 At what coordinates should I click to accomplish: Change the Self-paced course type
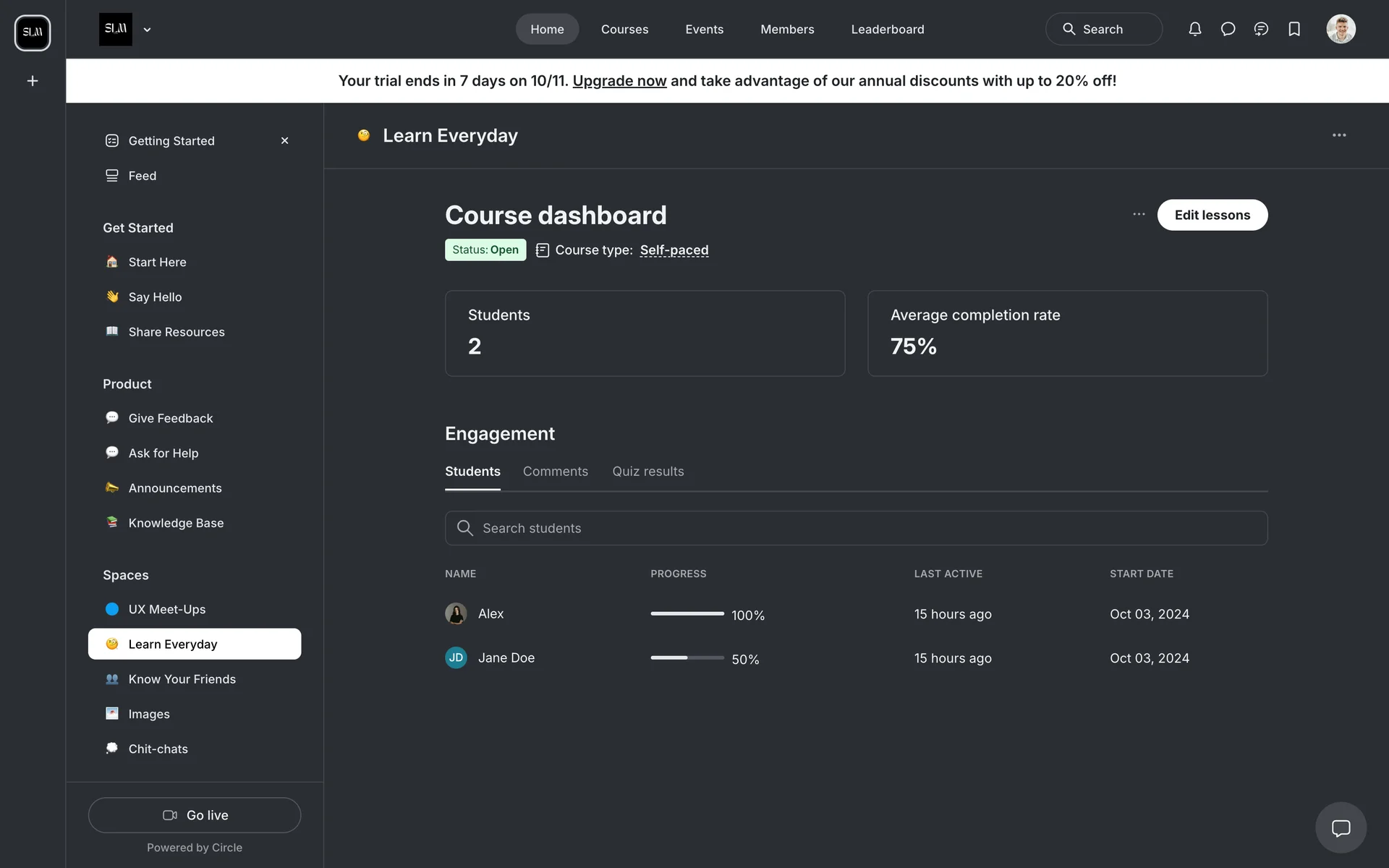674,250
